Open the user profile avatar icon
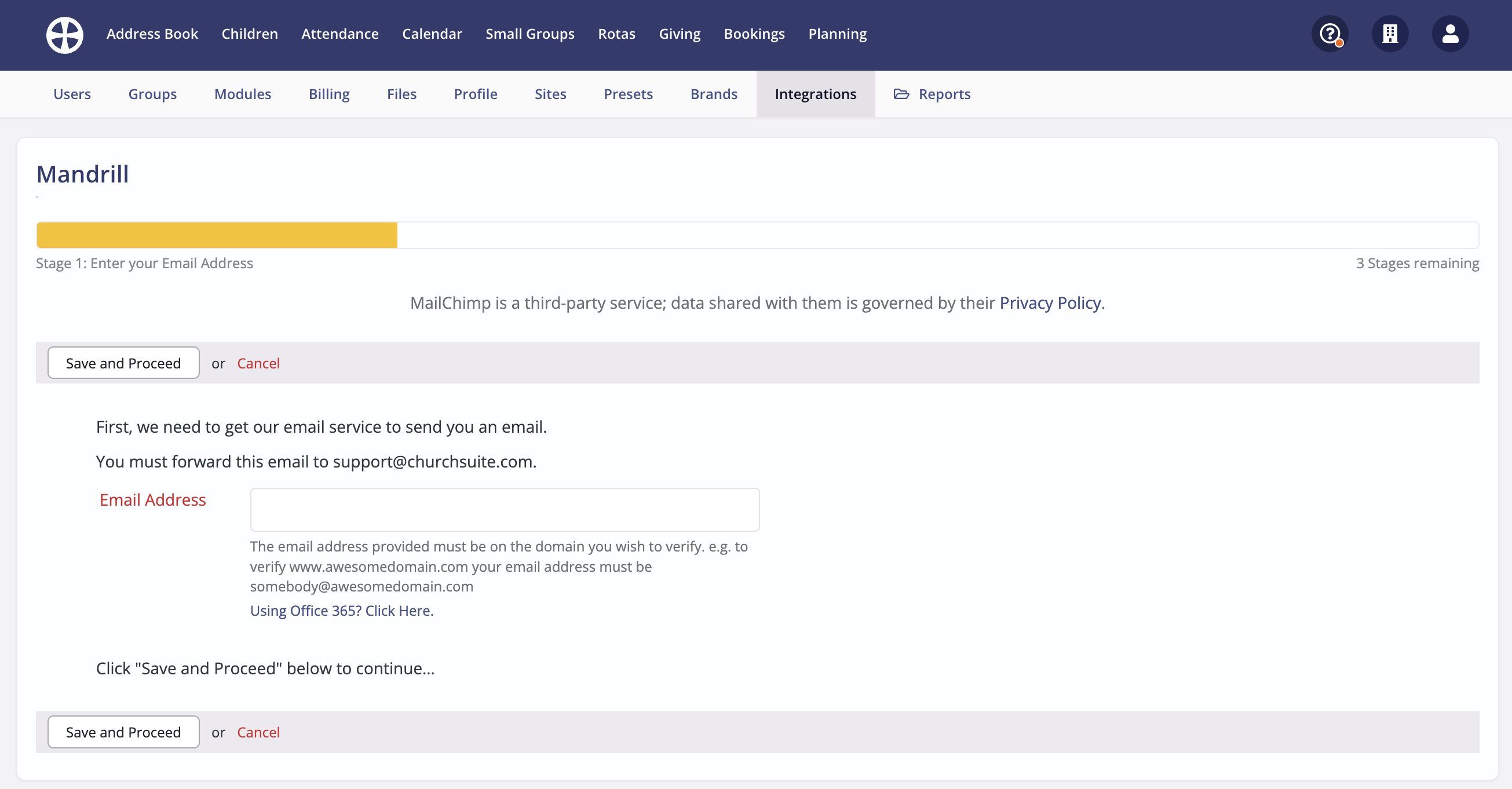Screen dimensions: 1512x789 click(x=1450, y=34)
